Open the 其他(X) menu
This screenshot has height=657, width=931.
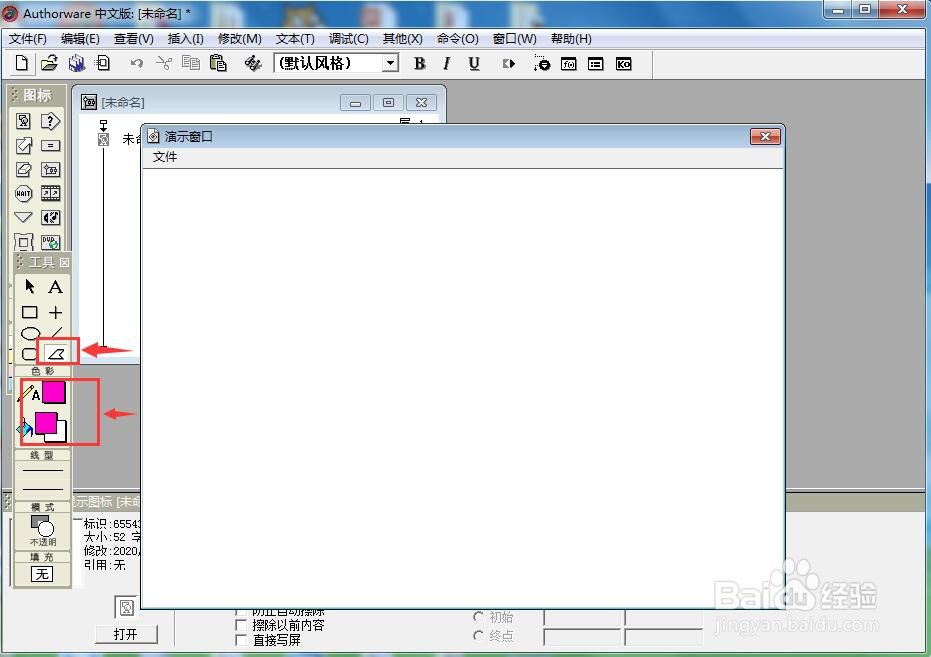[x=403, y=39]
